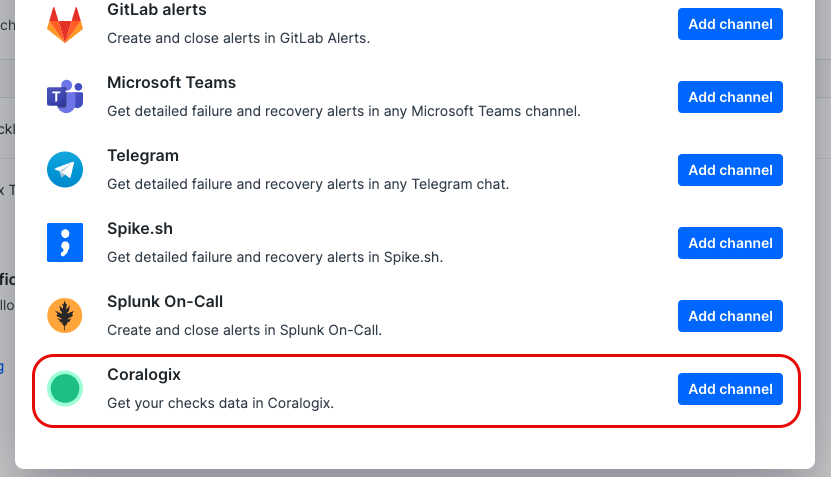Add a Microsoft Teams channel
Screen dimensions: 831x477
click(730, 97)
